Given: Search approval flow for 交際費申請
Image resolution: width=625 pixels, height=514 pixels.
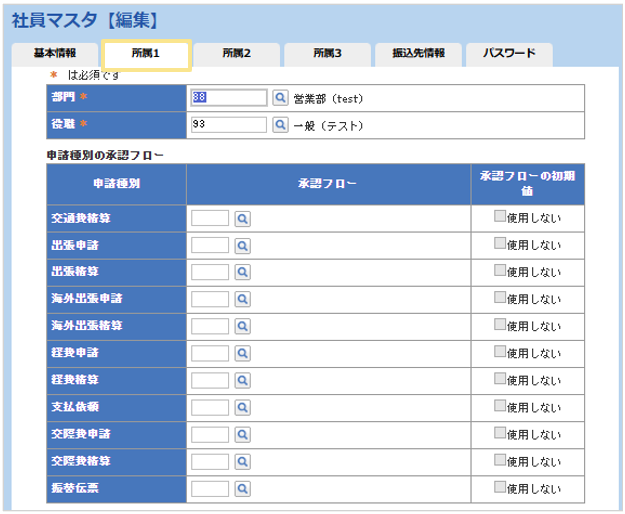Looking at the screenshot, I should coord(242,435).
